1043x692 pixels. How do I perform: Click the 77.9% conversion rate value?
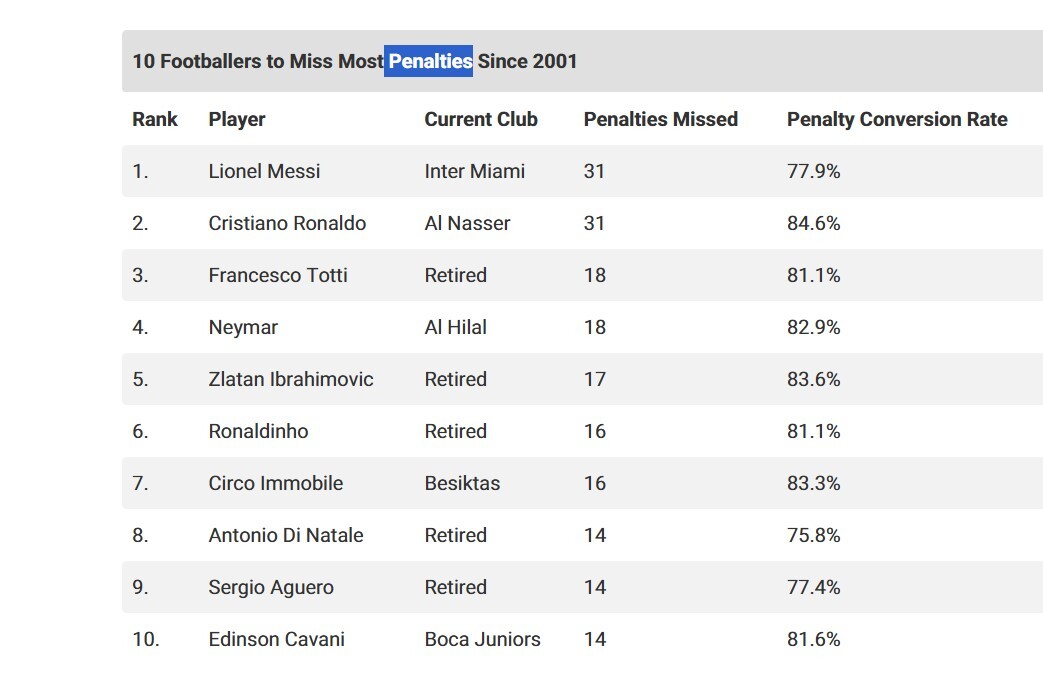[x=813, y=171]
